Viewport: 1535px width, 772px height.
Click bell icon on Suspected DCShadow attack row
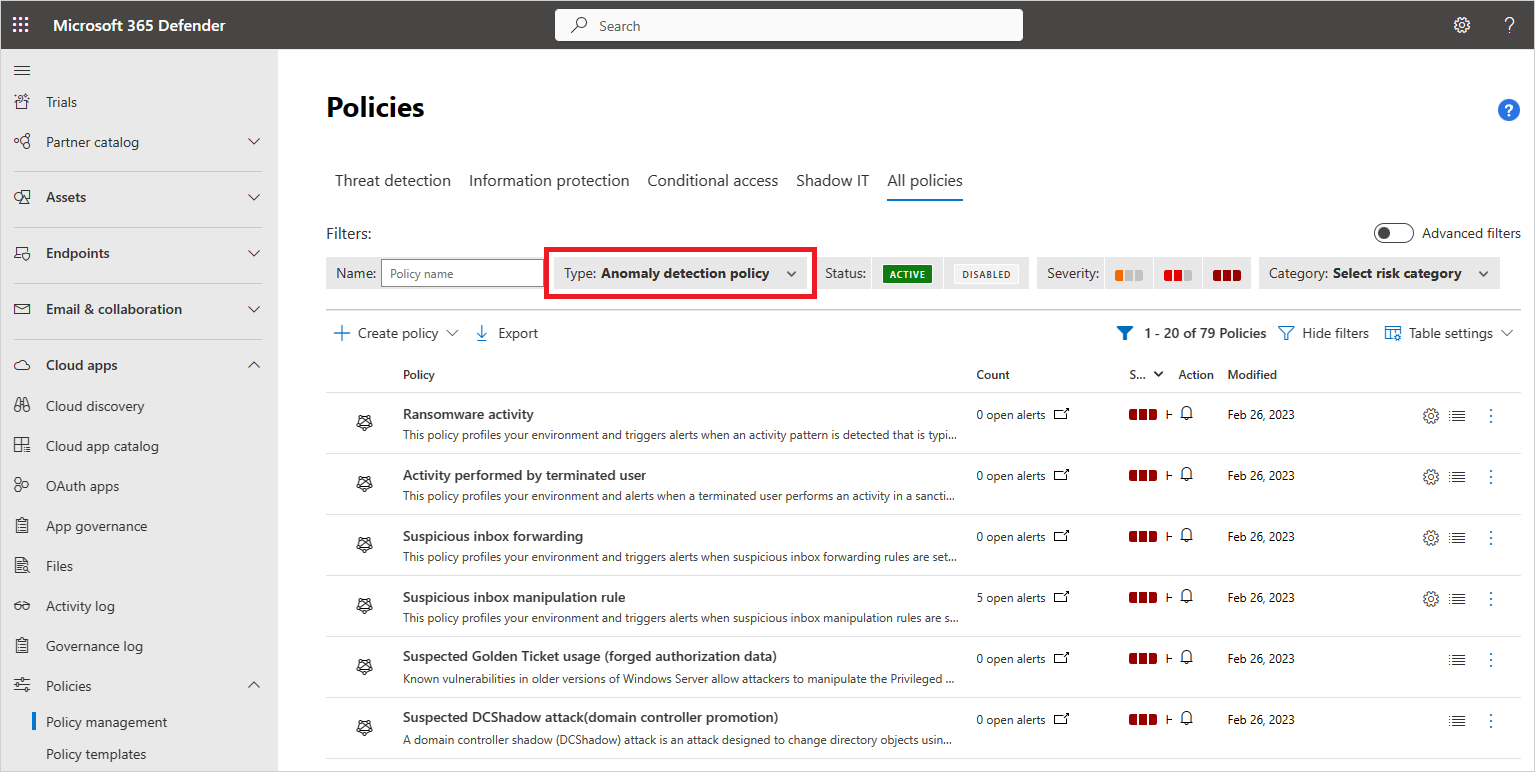(1186, 719)
